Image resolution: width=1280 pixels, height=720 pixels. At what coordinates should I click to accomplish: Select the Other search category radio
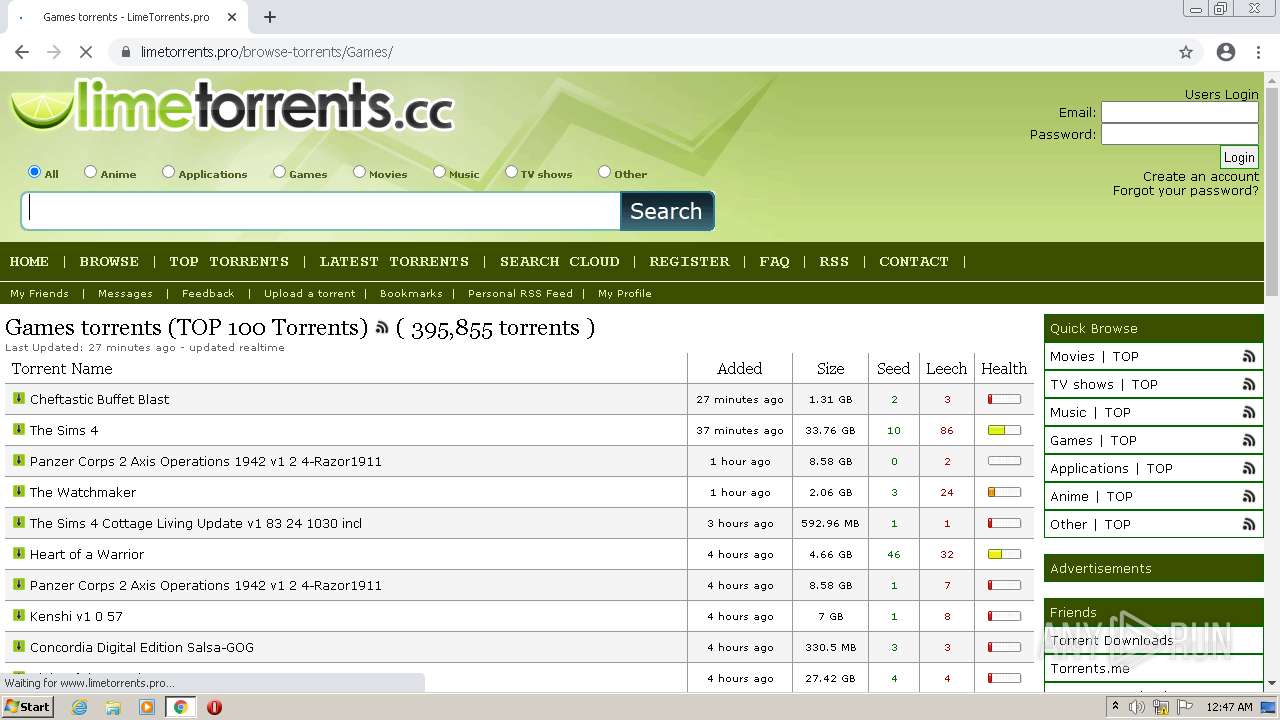[x=604, y=172]
